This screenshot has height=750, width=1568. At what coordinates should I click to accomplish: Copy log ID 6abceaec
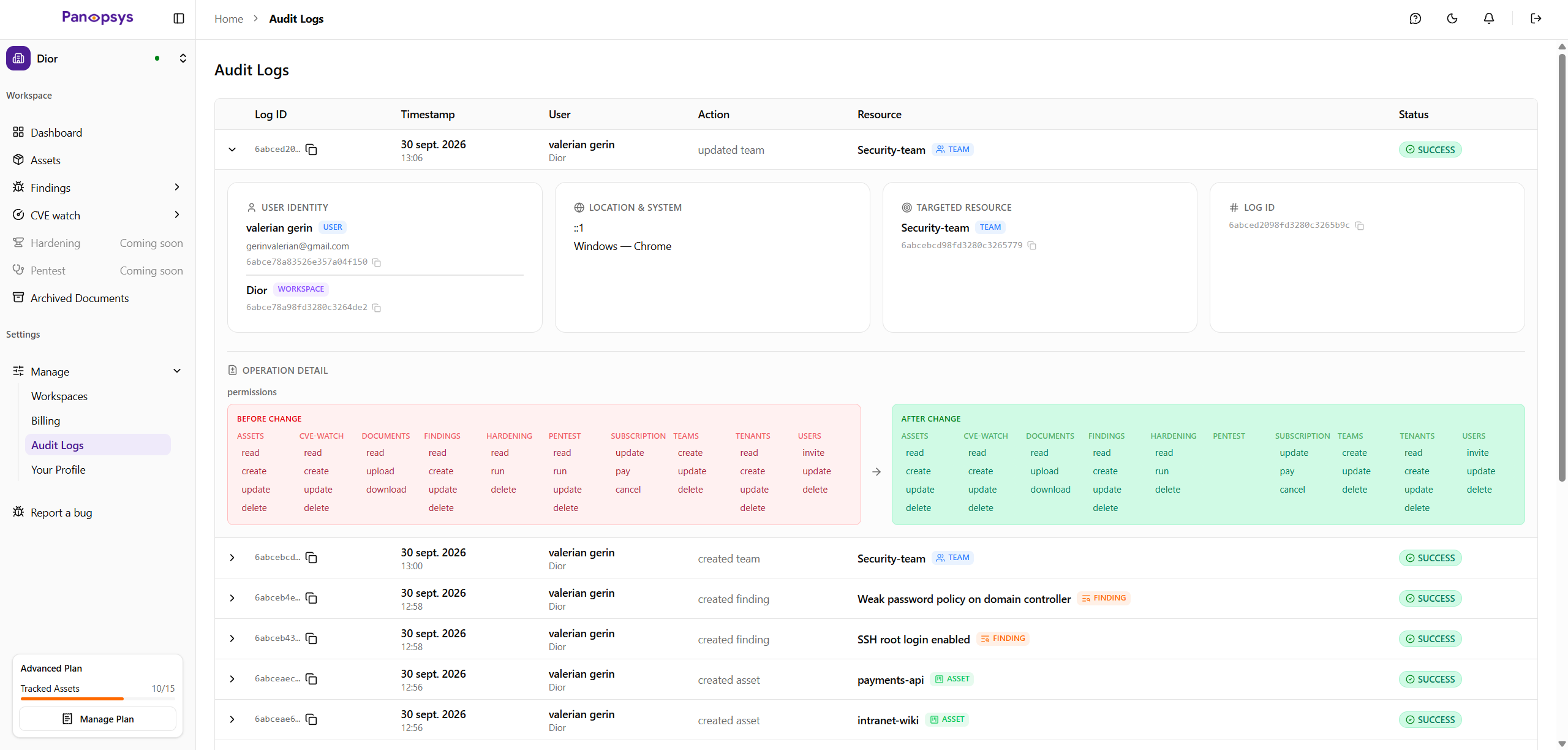(x=311, y=679)
